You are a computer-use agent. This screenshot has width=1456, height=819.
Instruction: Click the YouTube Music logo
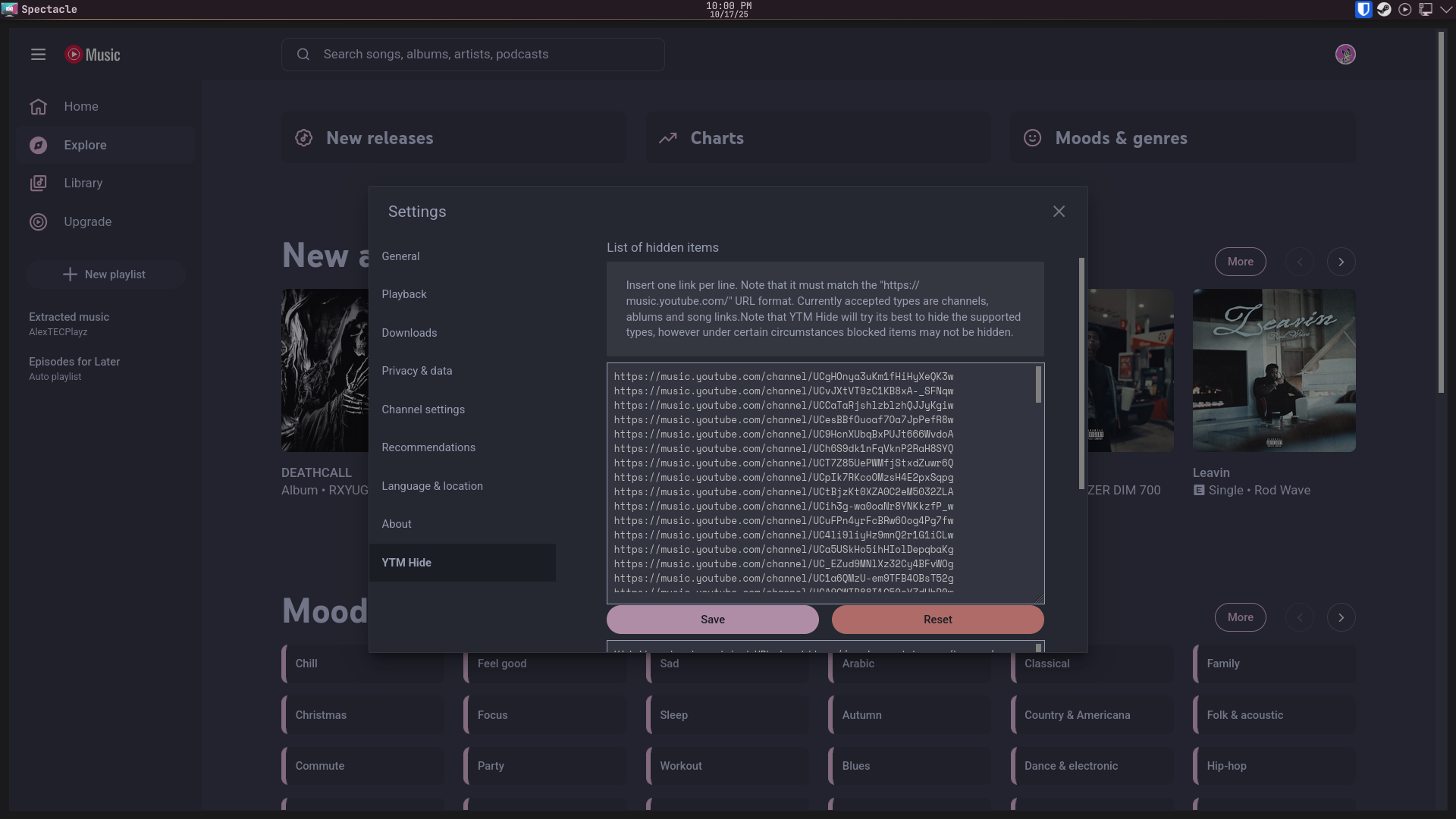pyautogui.click(x=93, y=55)
